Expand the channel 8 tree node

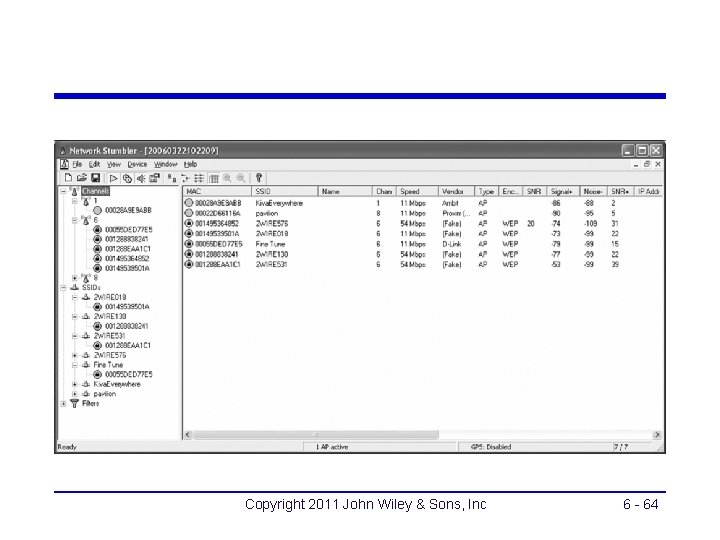point(75,278)
